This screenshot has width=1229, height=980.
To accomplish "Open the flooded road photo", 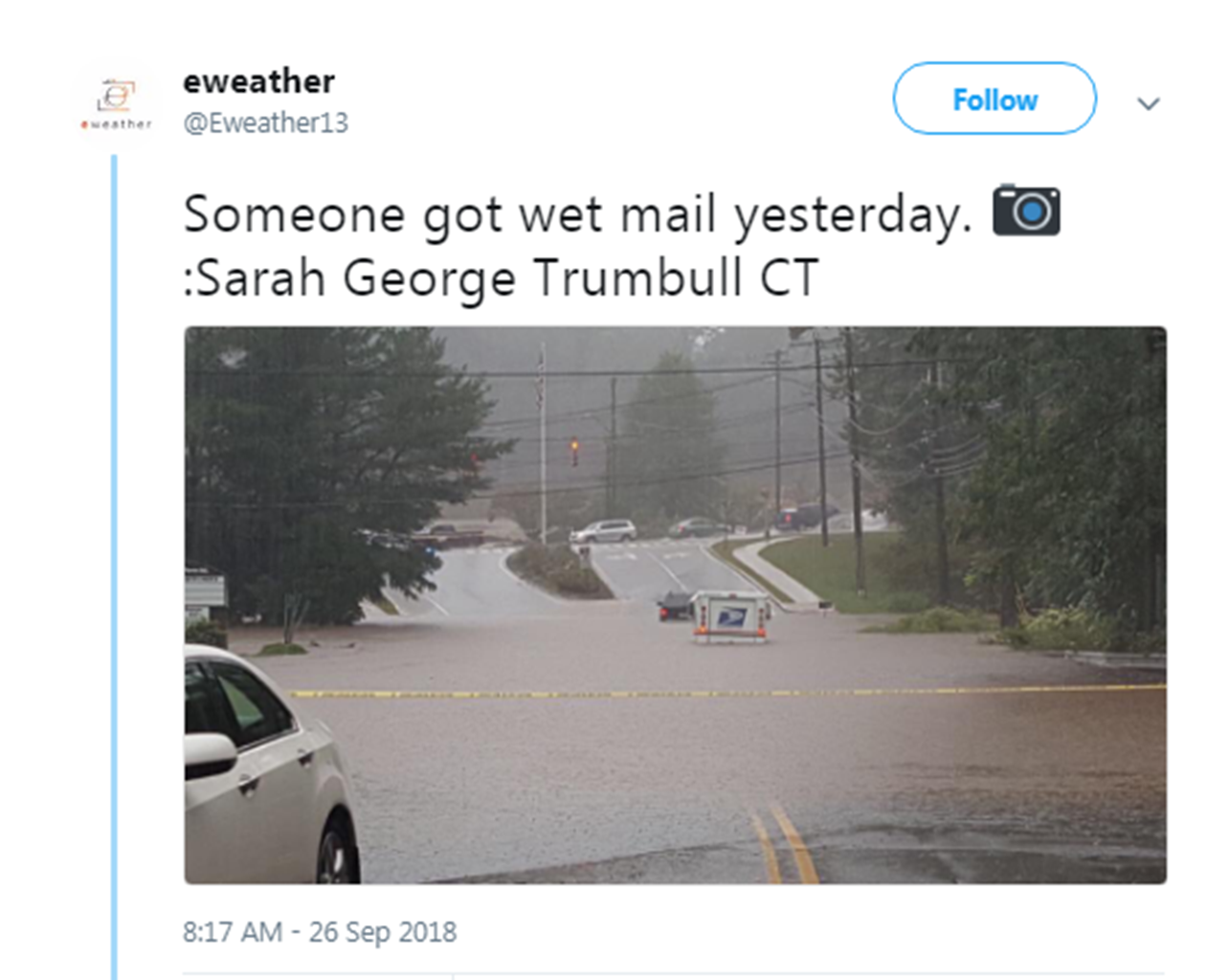I will click(675, 605).
